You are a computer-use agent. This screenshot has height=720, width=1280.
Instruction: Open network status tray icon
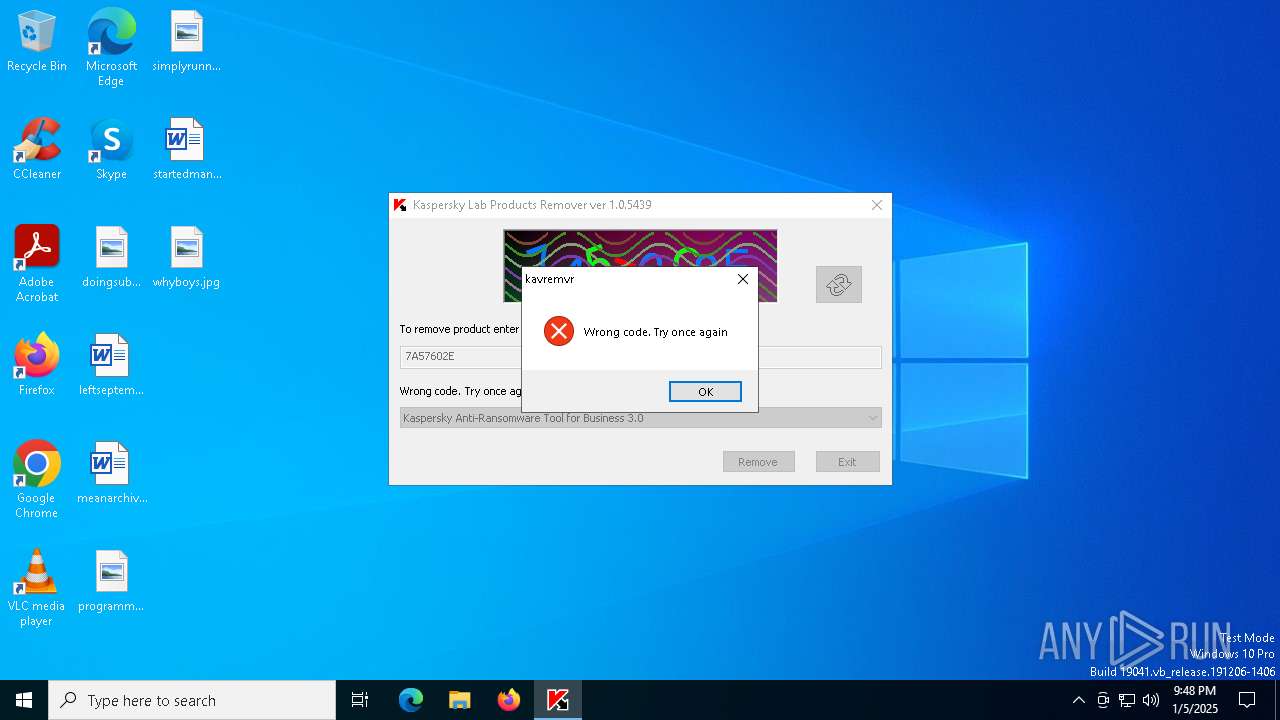tap(1127, 700)
